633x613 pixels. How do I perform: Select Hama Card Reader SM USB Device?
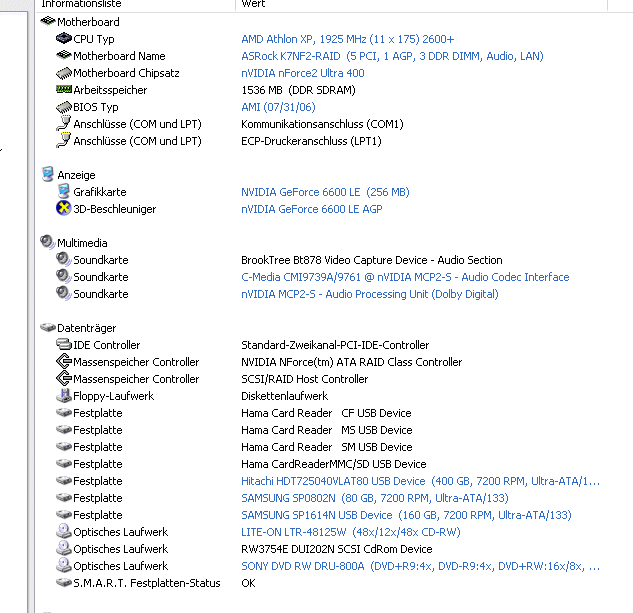(x=327, y=447)
